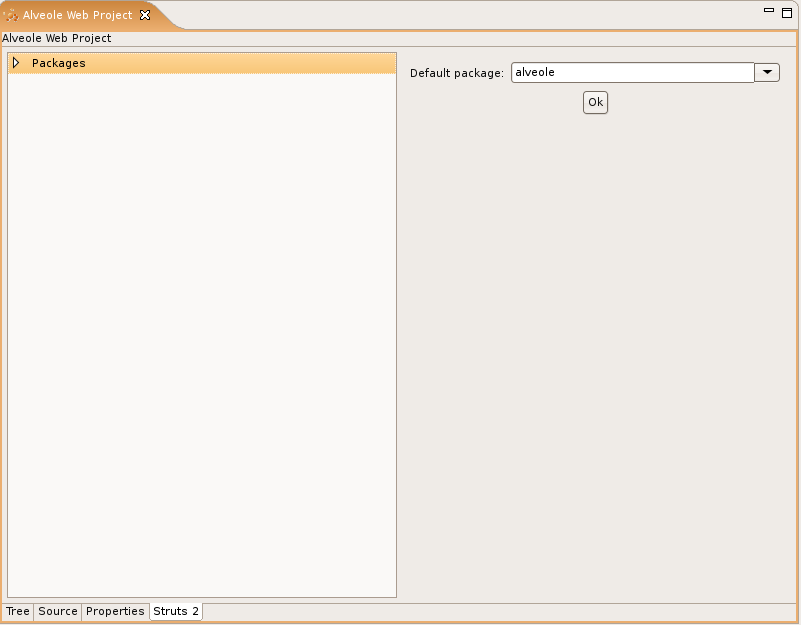Click the 'Alveole Web Project' heading text

(57, 38)
